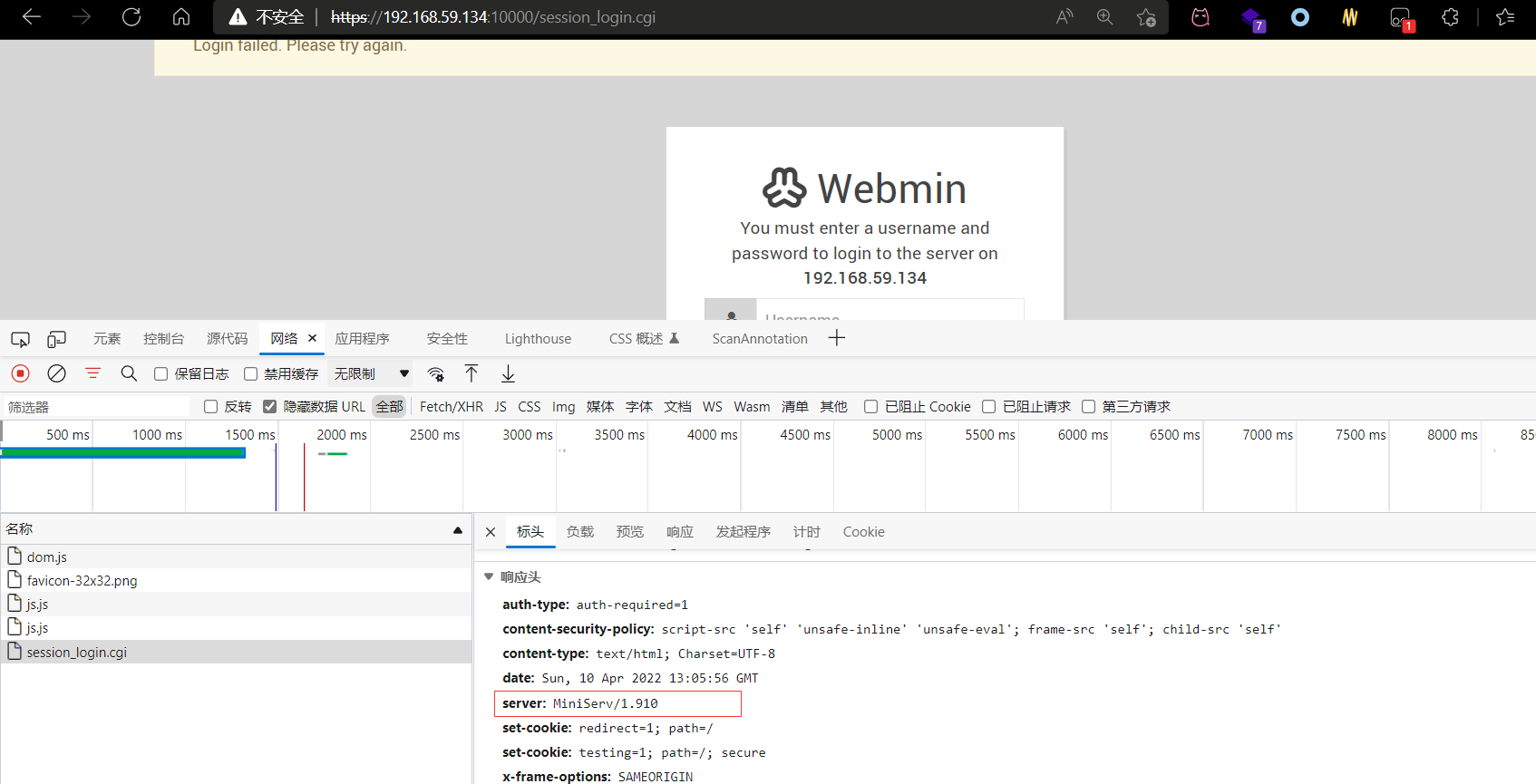
Task: Switch to 元素 DevTools tab
Action: click(107, 339)
